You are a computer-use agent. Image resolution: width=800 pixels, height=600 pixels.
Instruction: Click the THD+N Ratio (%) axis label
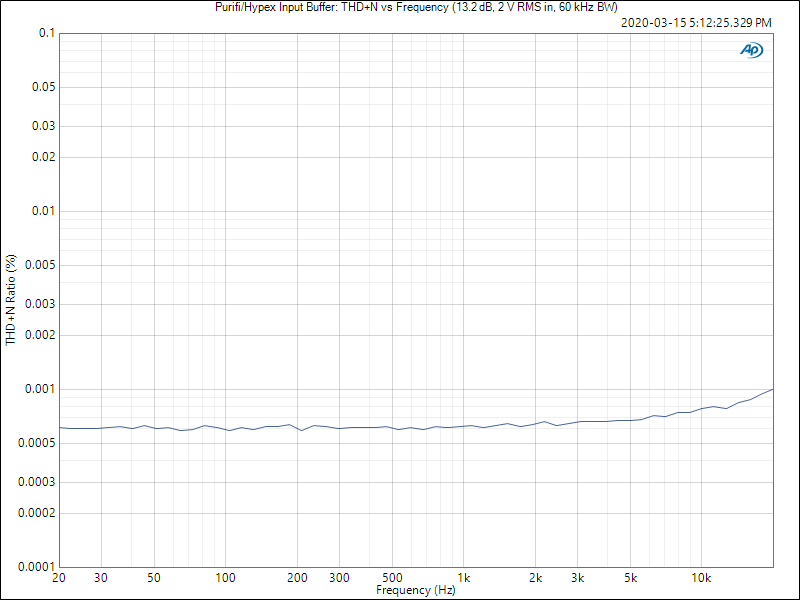(x=11, y=300)
